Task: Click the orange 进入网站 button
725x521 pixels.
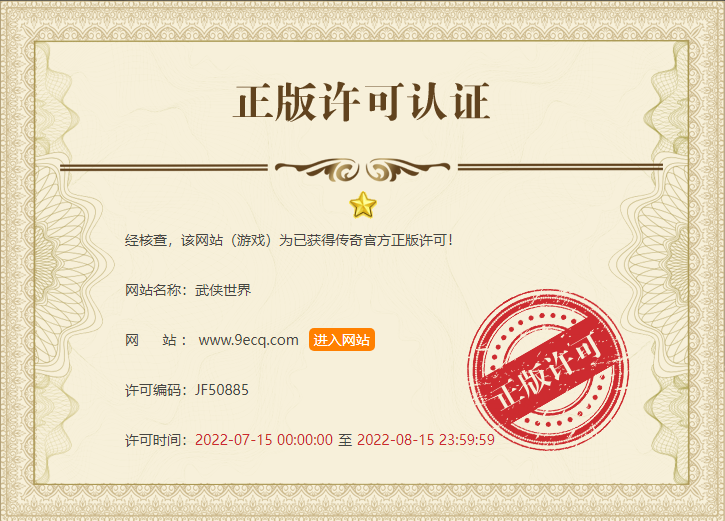Action: (342, 340)
